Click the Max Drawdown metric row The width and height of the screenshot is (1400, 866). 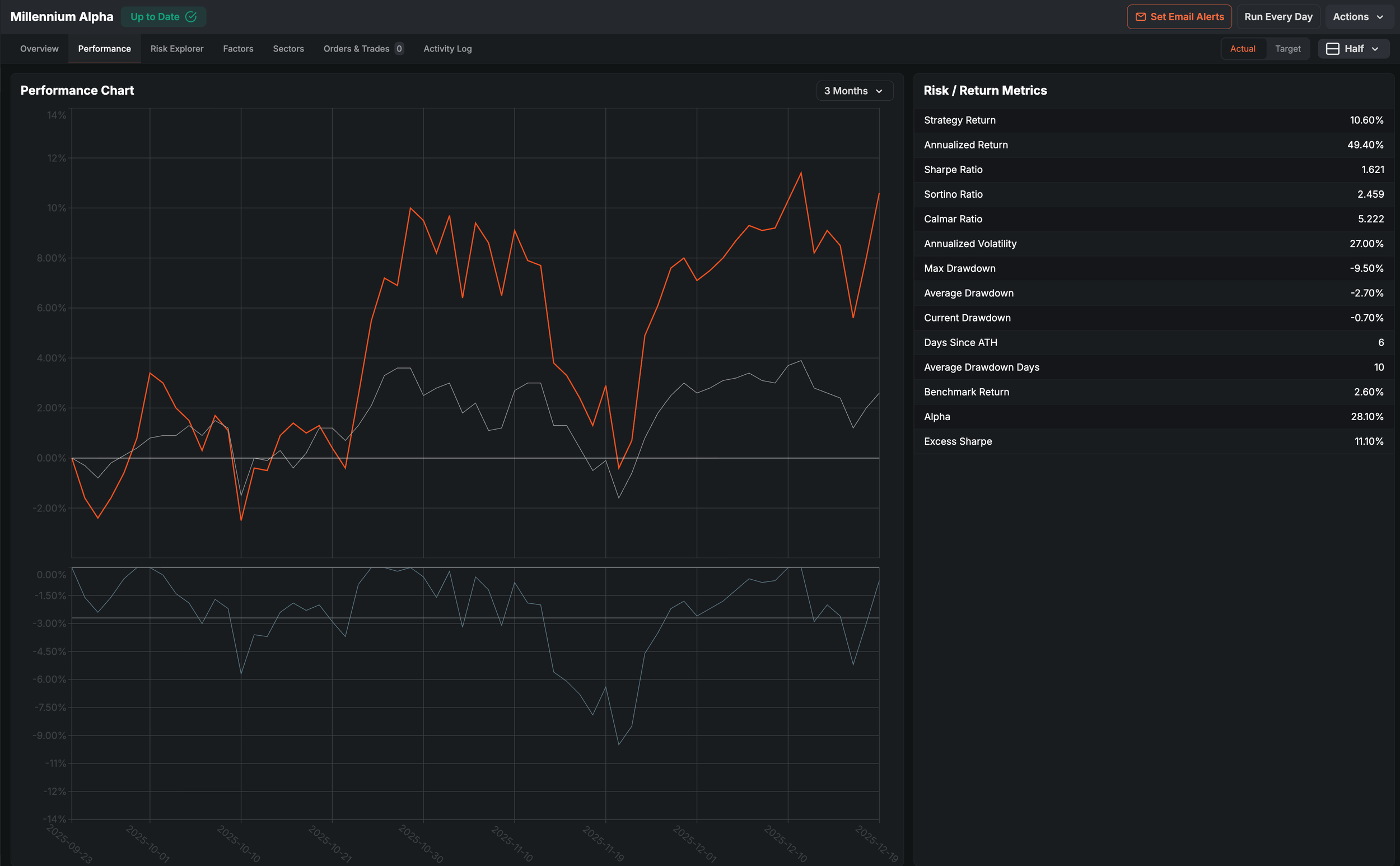[x=1153, y=268]
